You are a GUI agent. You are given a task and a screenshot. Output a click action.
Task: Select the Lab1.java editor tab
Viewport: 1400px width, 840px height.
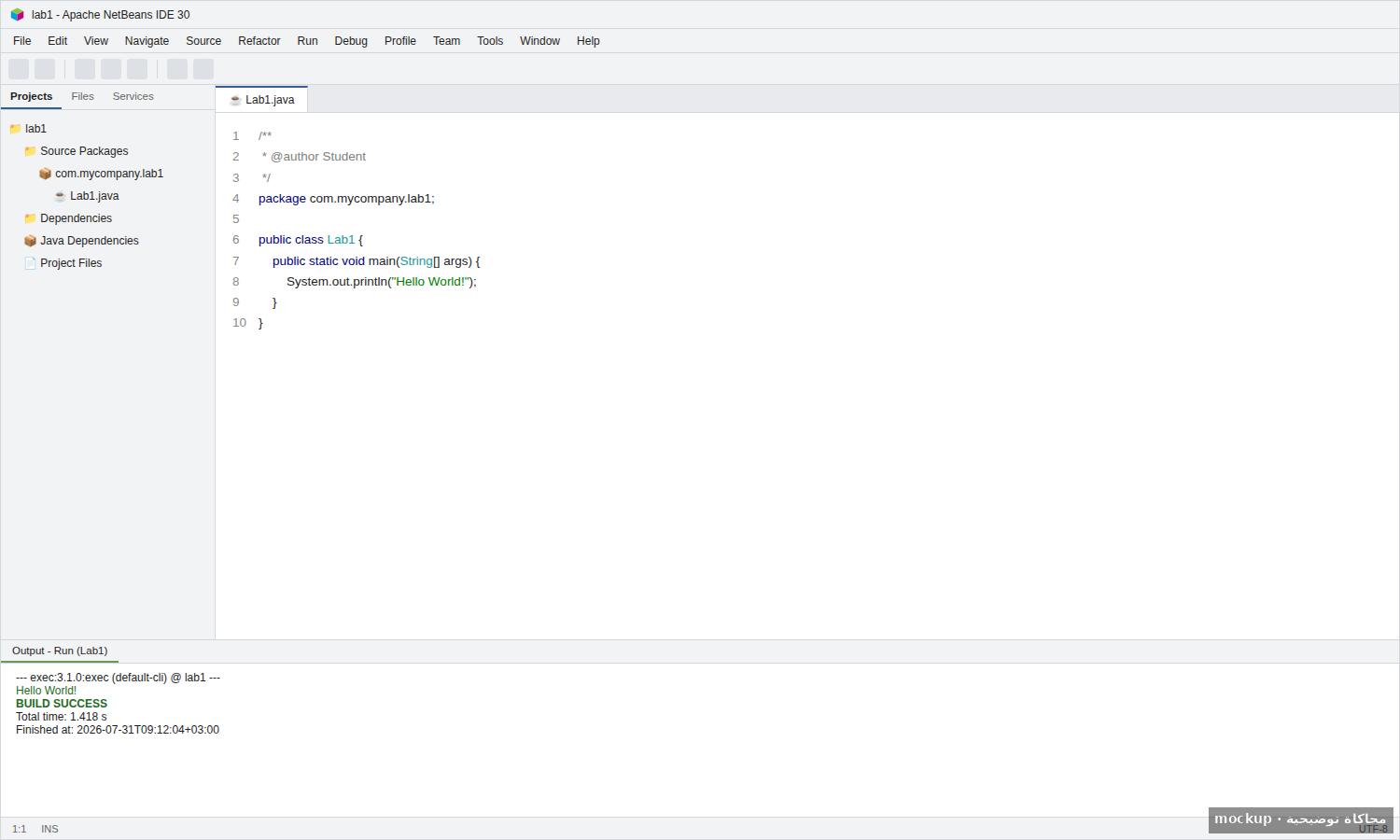[x=262, y=100]
